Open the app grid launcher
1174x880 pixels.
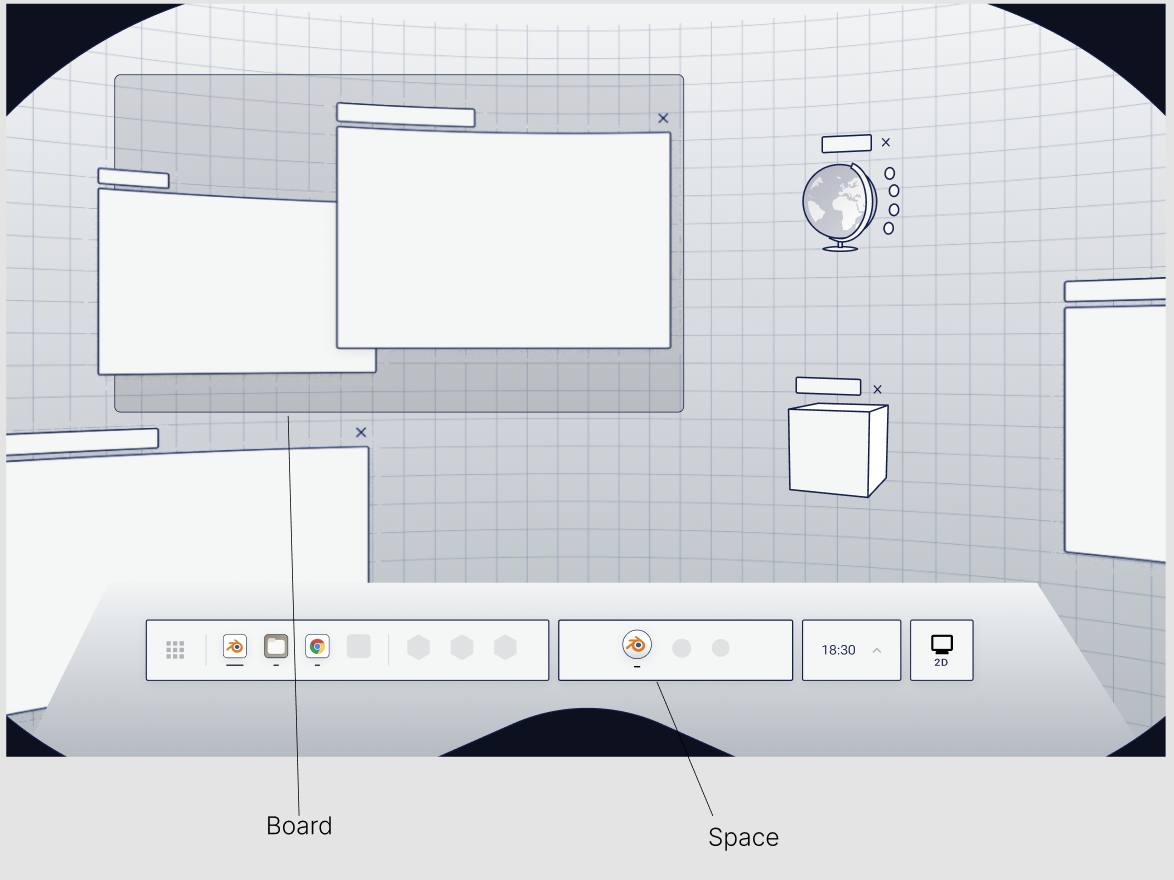(175, 650)
